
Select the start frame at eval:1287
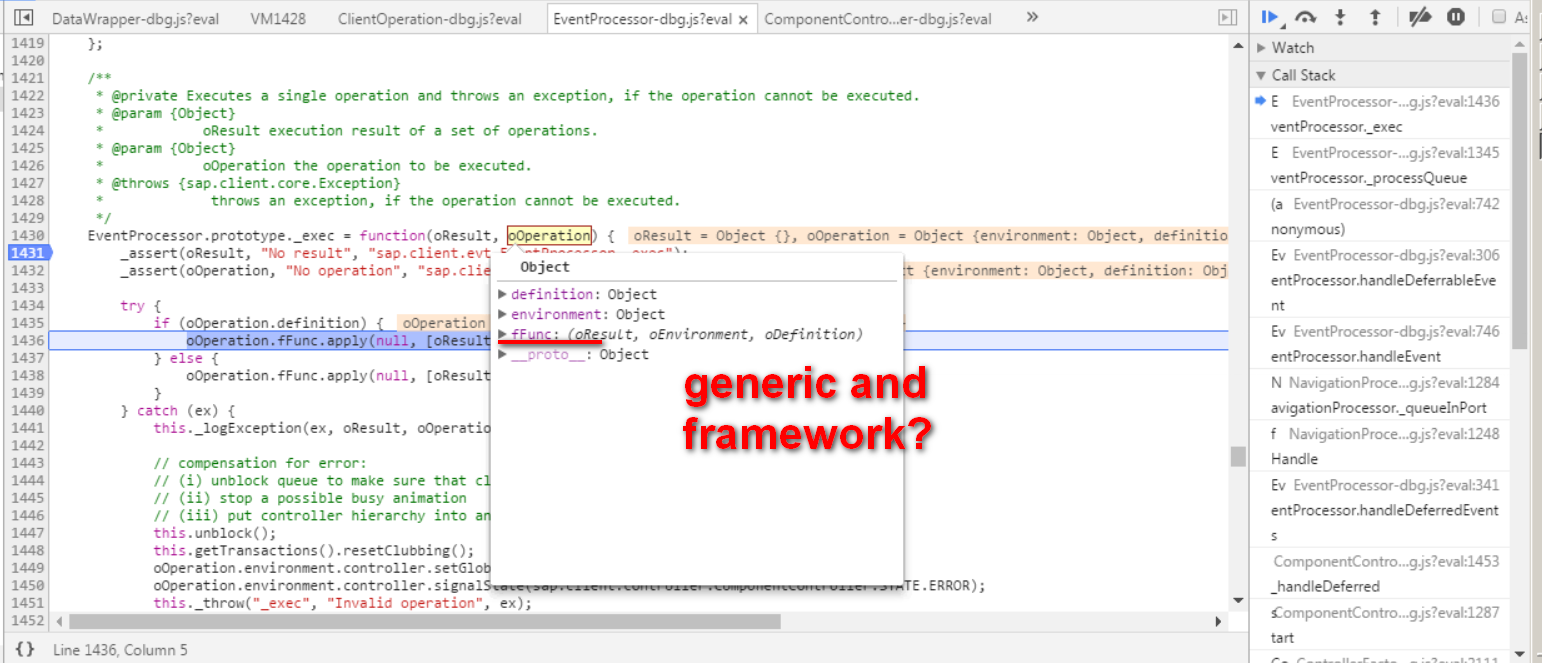(1379, 625)
